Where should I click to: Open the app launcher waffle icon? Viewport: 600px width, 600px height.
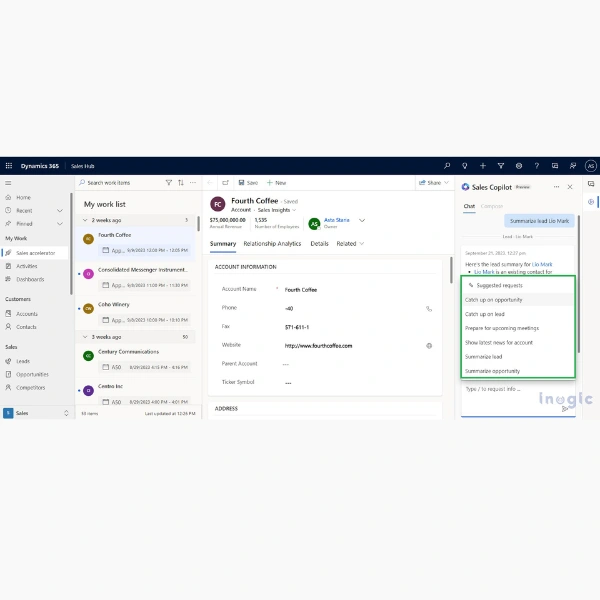coord(9,166)
